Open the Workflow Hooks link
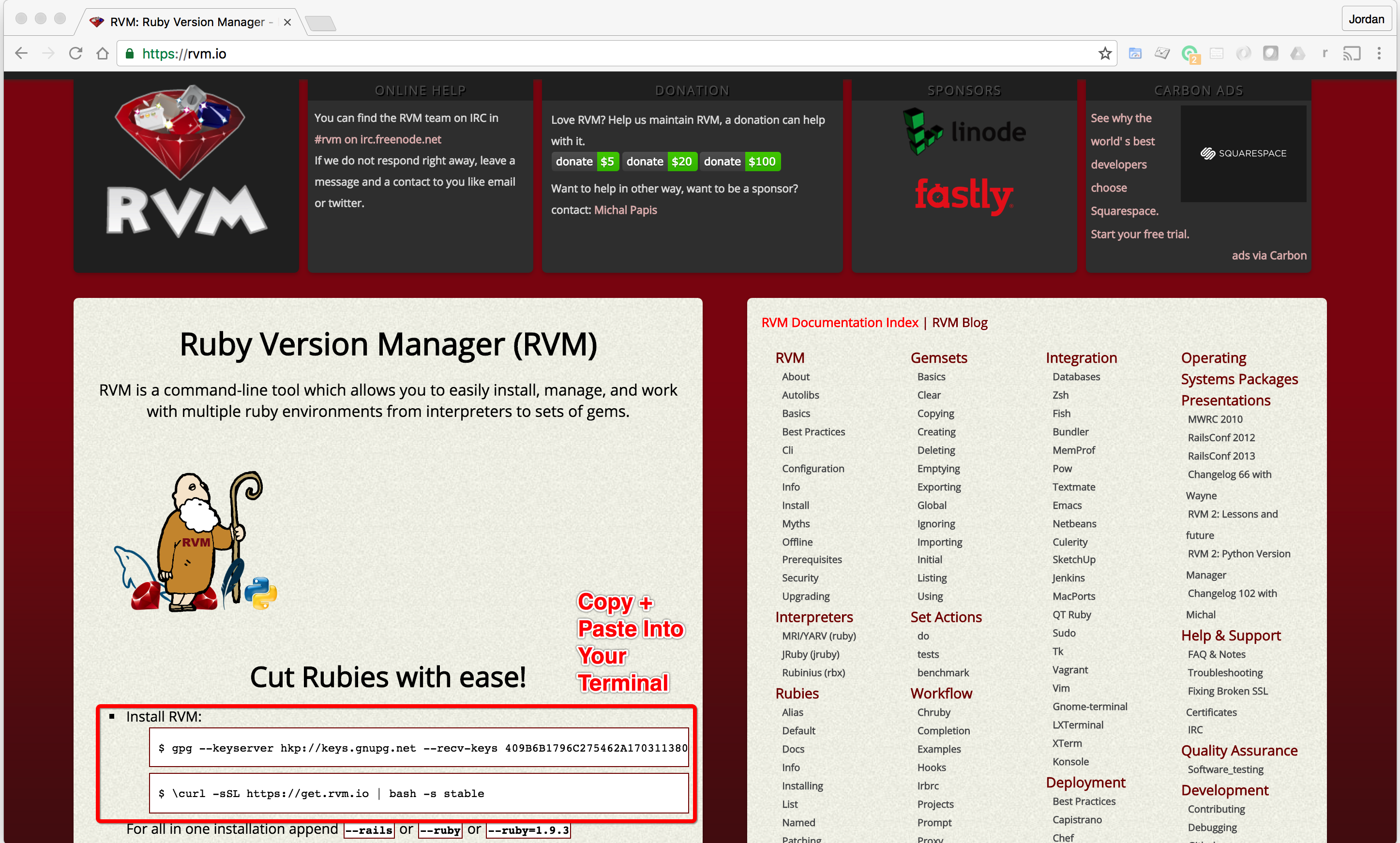Image resolution: width=1400 pixels, height=843 pixels. [931, 767]
